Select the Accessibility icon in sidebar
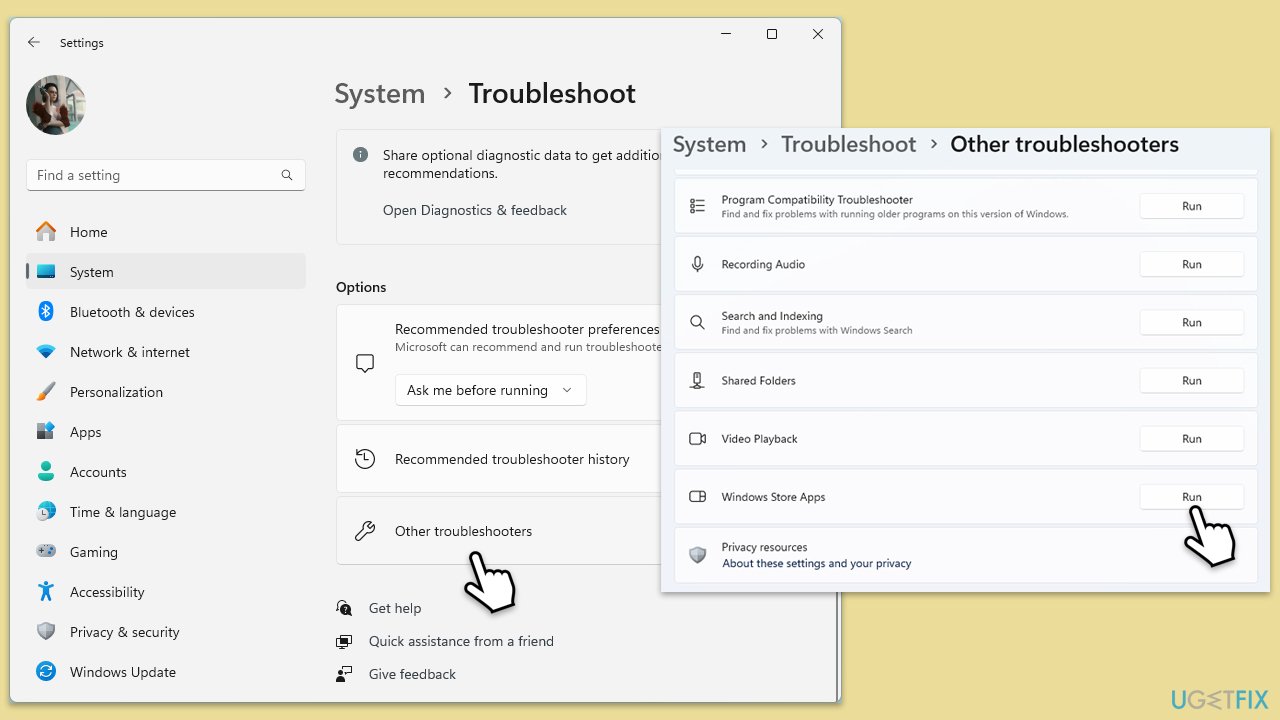Viewport: 1280px width, 720px height. click(46, 592)
